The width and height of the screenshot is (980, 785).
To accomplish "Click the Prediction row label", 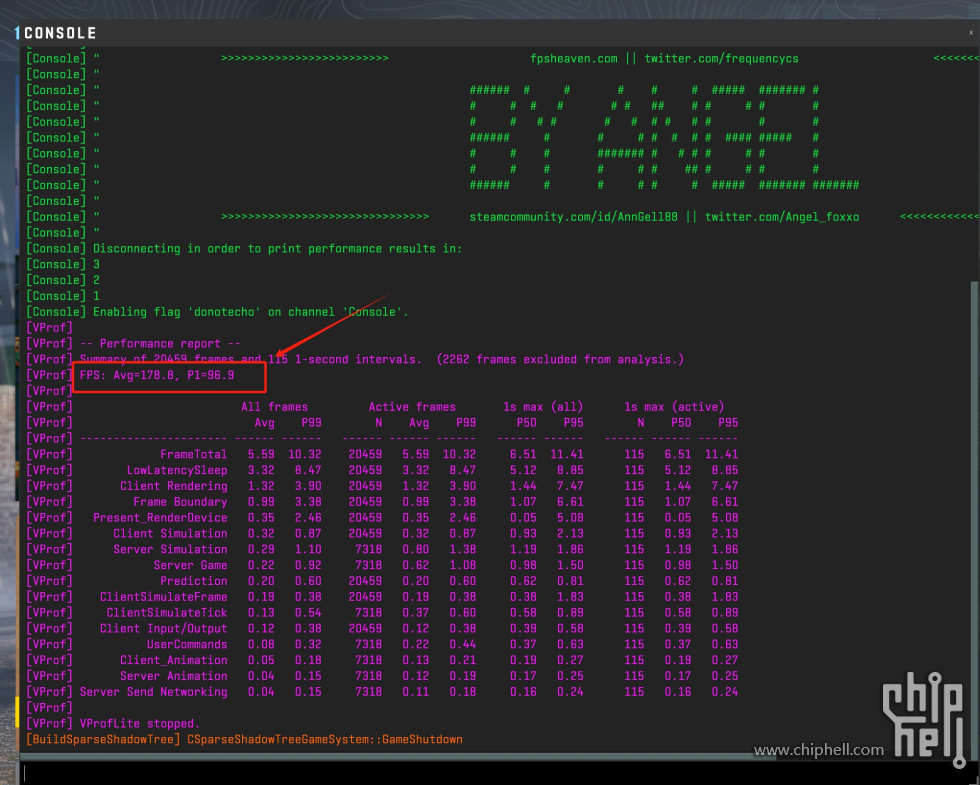I will pos(194,581).
